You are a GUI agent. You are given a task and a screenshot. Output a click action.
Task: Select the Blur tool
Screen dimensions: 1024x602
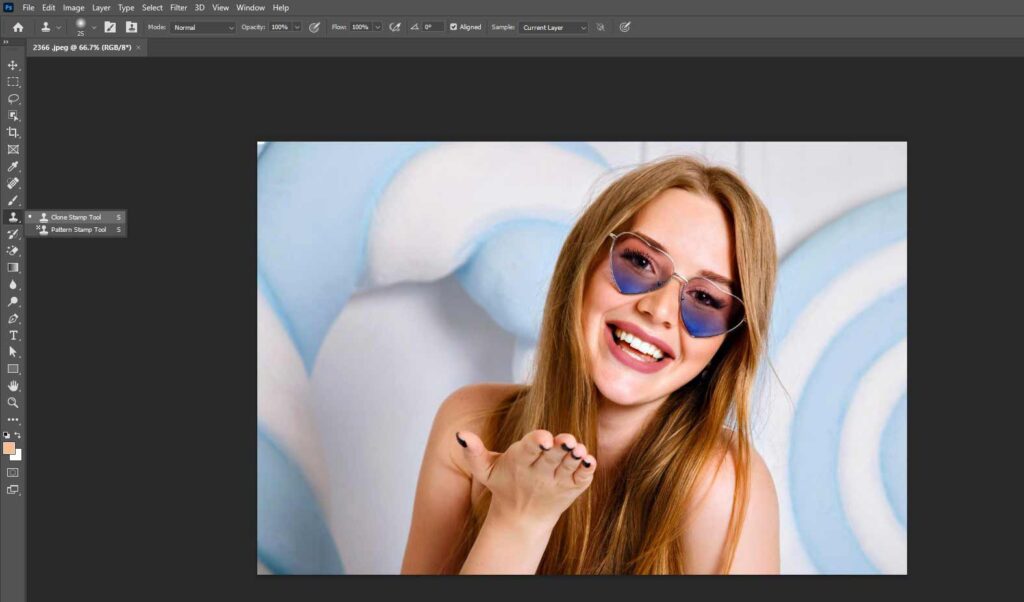pos(12,285)
